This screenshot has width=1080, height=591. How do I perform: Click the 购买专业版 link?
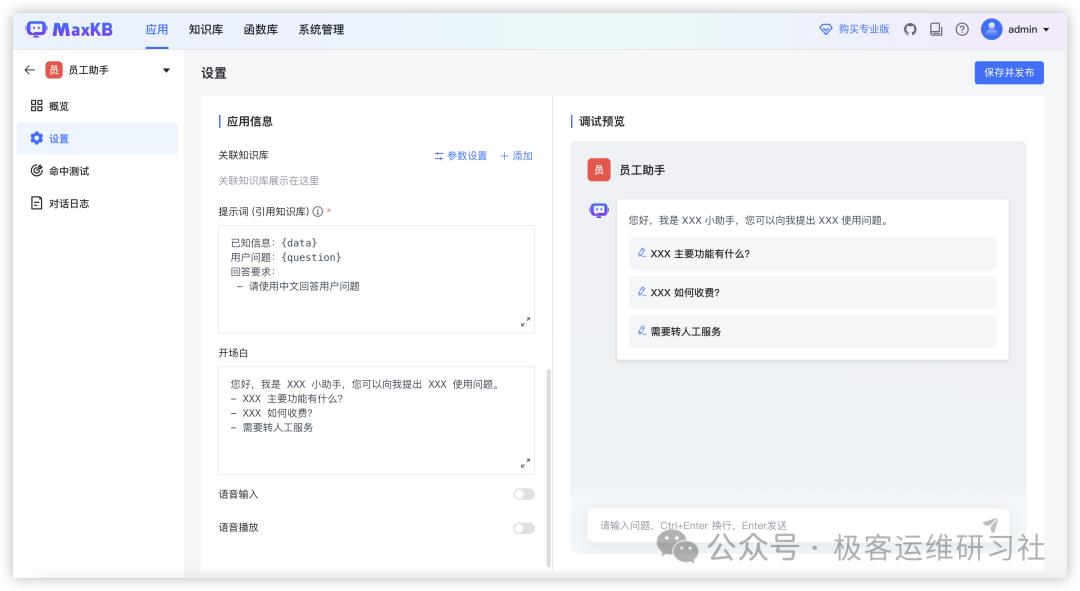pyautogui.click(x=864, y=29)
